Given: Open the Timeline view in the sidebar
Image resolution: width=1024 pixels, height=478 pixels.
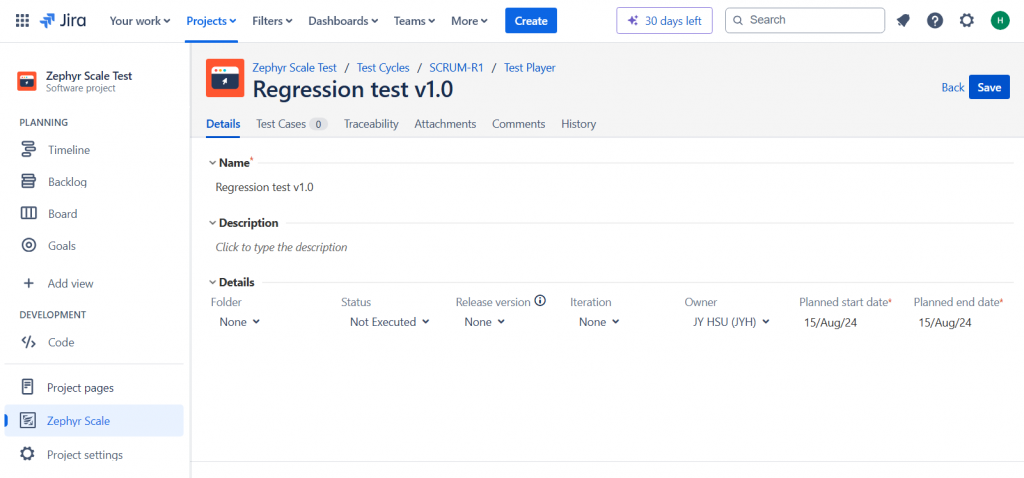Looking at the screenshot, I should click(68, 150).
